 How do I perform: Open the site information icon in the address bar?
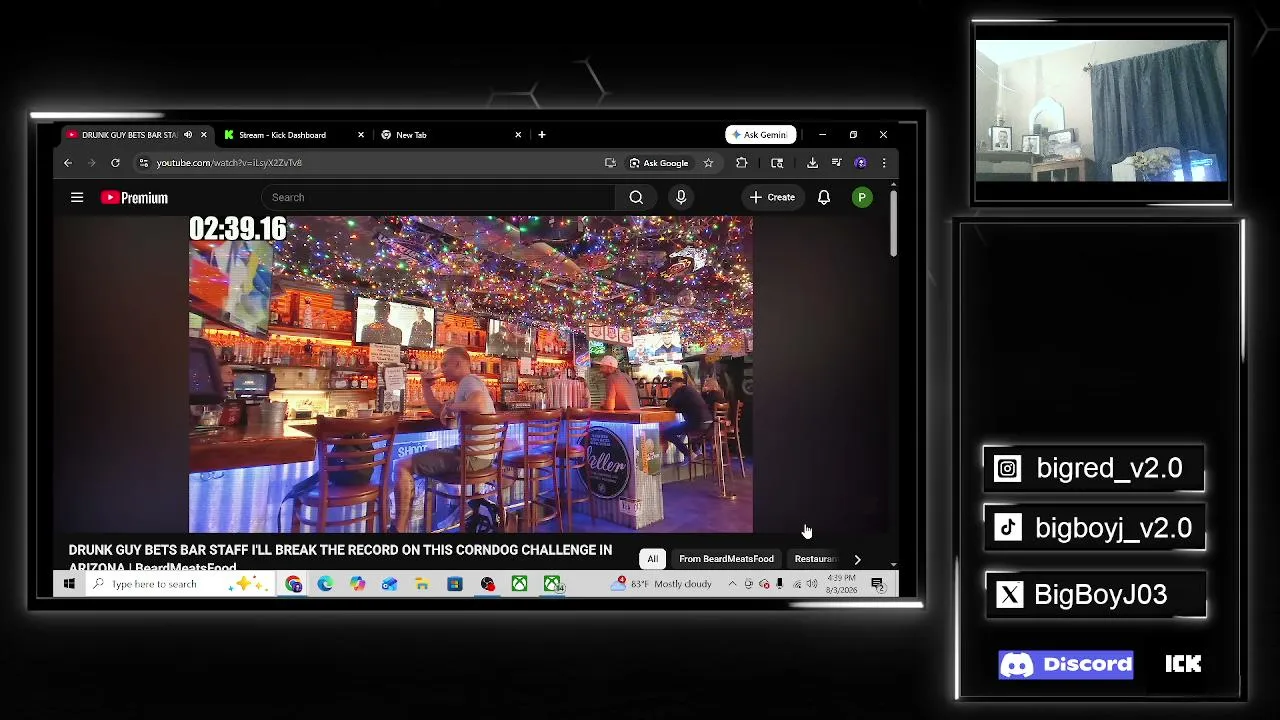(x=144, y=163)
